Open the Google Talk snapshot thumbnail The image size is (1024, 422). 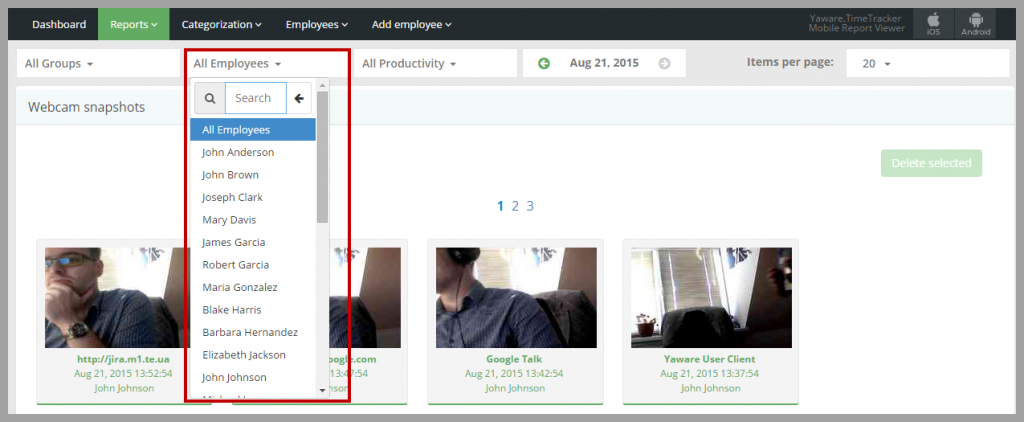516,297
